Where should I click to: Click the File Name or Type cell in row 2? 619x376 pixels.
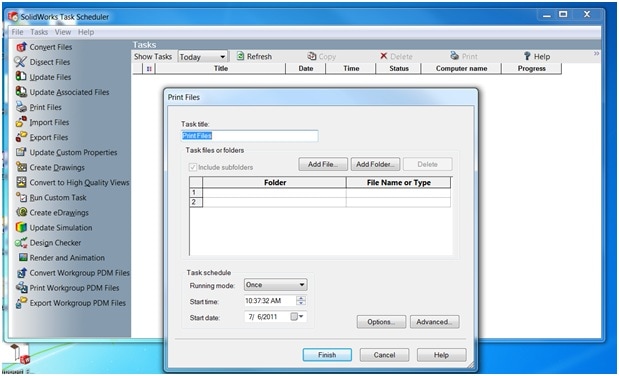point(398,202)
